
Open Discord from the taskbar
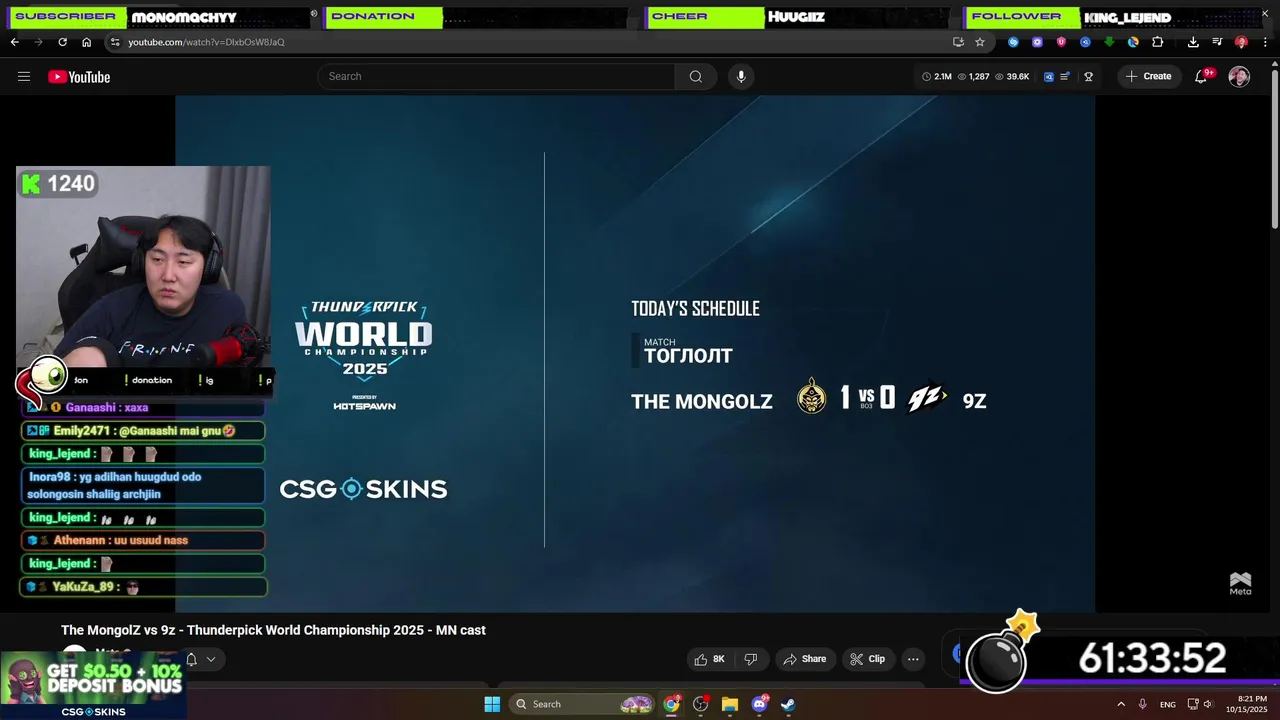click(759, 704)
